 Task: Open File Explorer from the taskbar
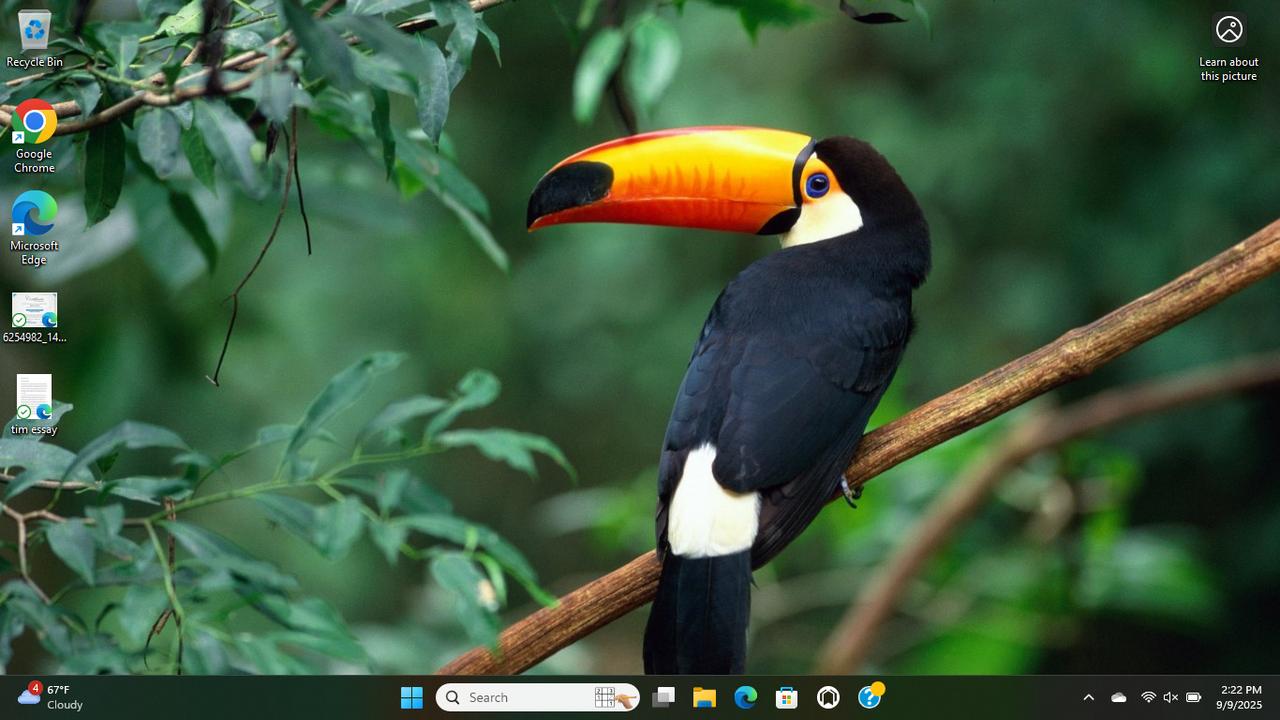pos(704,697)
